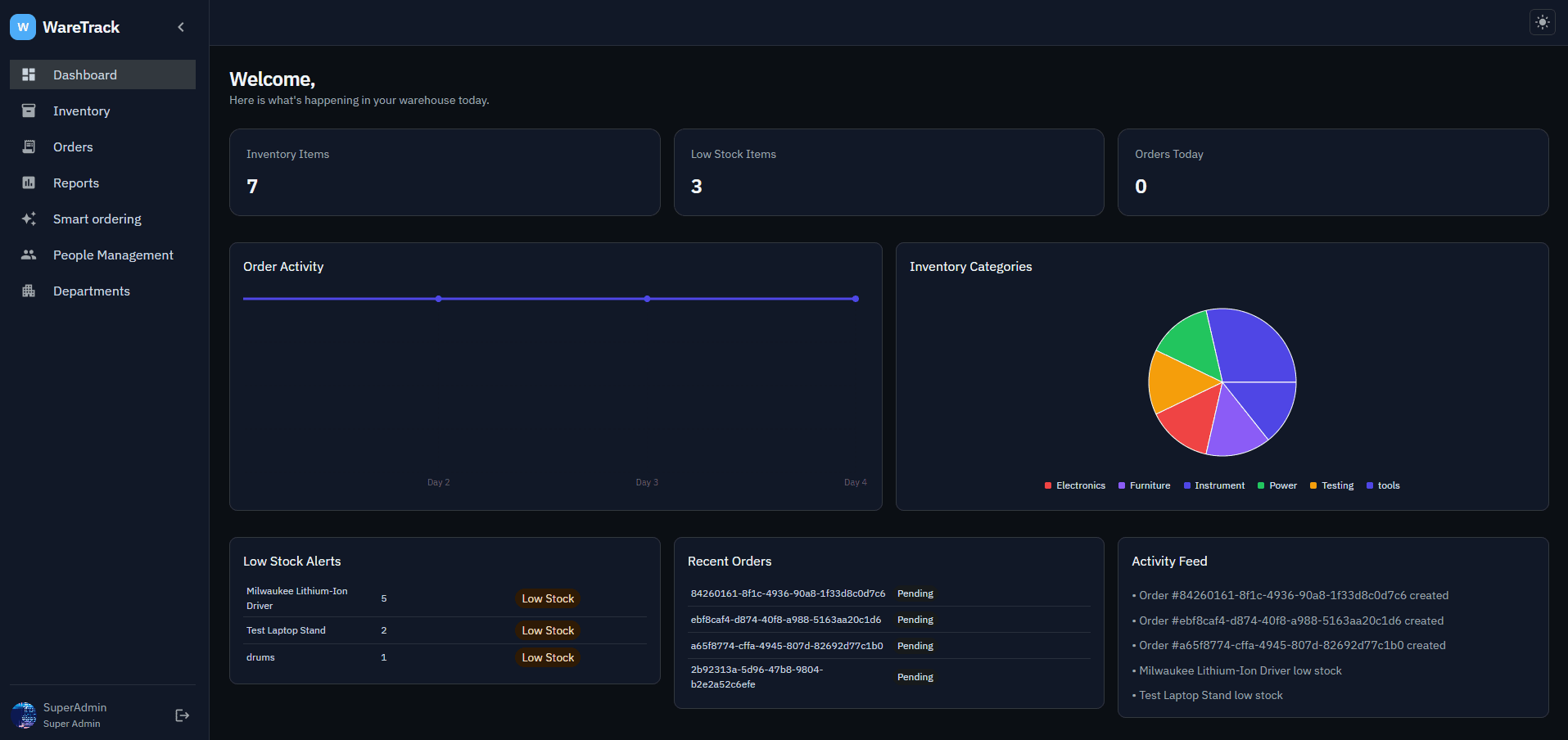The image size is (1568, 740).
Task: Open People Management via its sidebar icon
Action: 29,255
